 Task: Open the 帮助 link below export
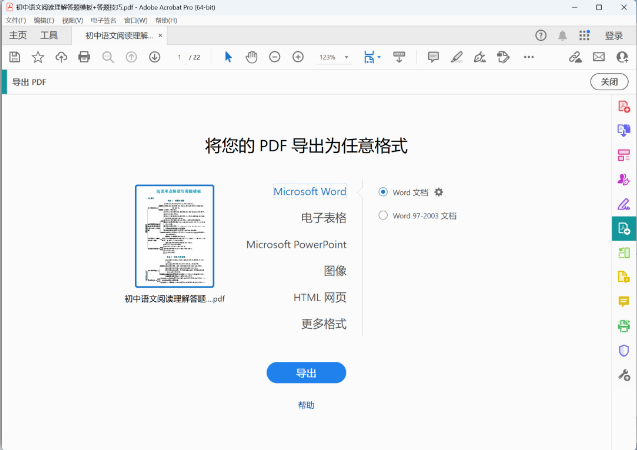pos(306,405)
